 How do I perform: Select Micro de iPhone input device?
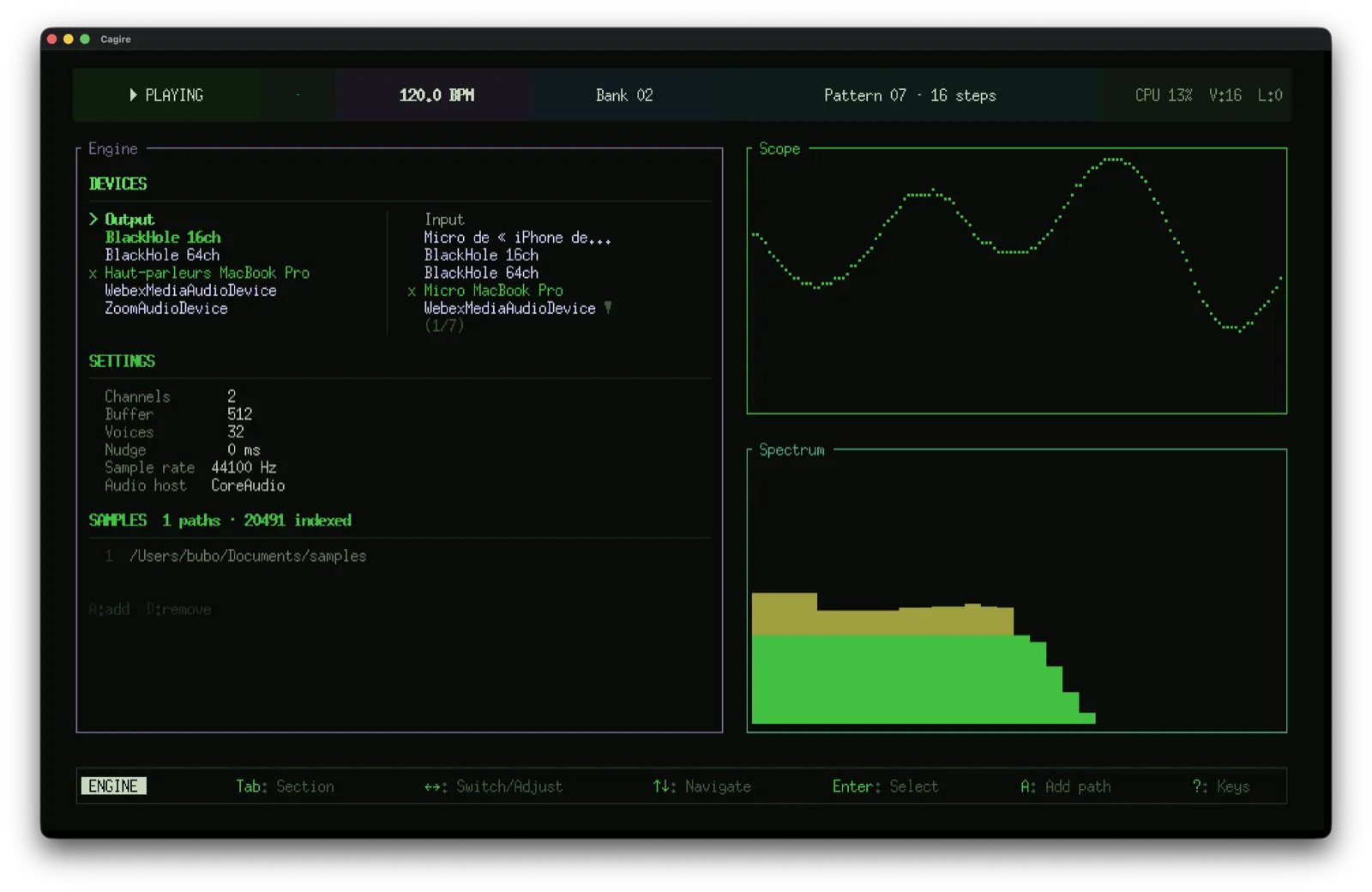[517, 238]
